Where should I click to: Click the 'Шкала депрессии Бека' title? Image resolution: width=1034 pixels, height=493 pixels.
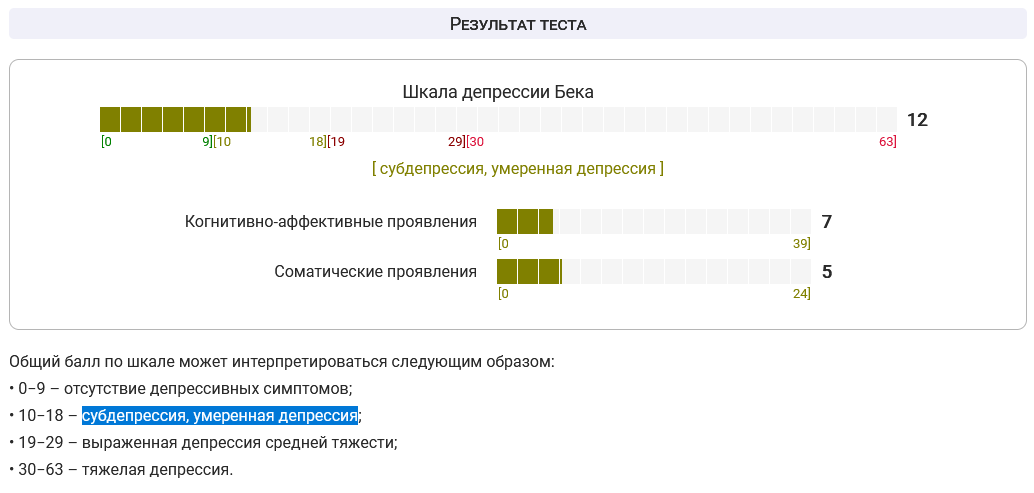[x=498, y=92]
